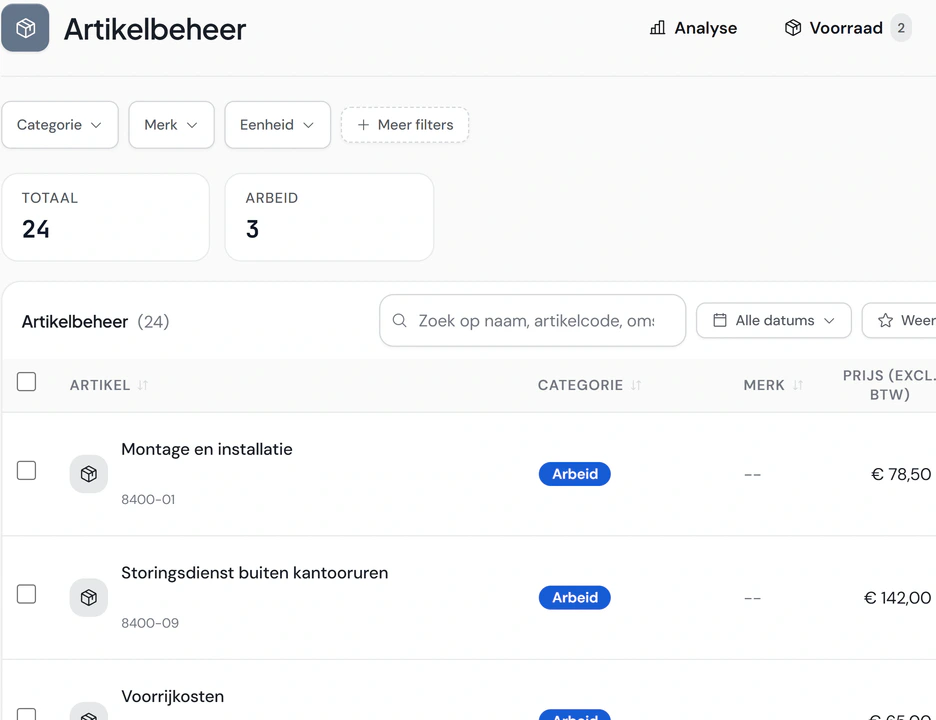
Task: Click the box icon for Storingsdienst buiten kantooruren
Action: 89,598
